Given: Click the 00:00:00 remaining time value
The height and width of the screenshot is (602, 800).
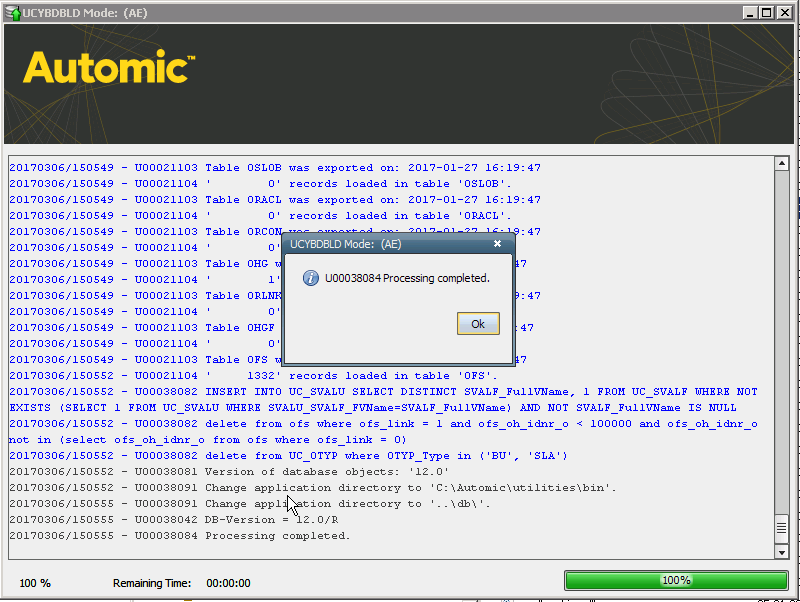Looking at the screenshot, I should point(228,583).
